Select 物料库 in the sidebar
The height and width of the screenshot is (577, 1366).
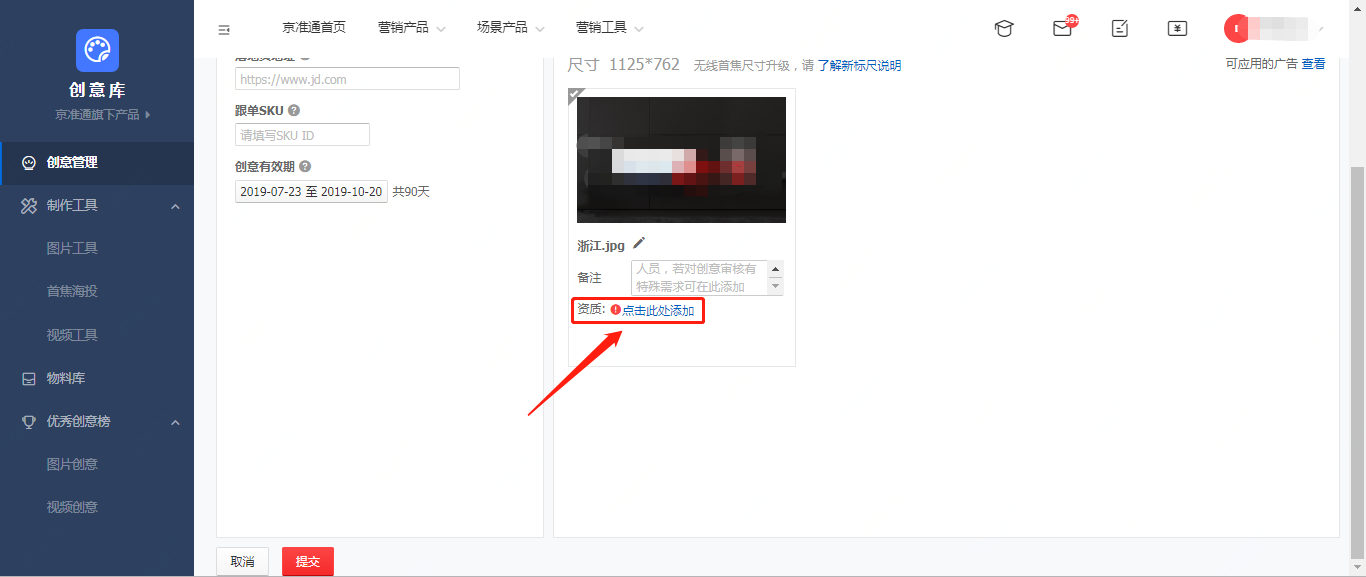[66, 379]
